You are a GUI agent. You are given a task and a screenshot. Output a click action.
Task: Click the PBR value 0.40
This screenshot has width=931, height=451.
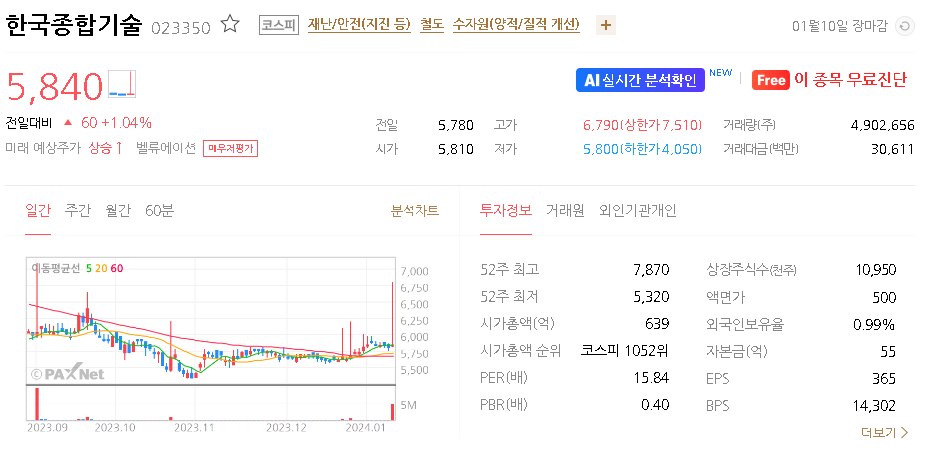pos(655,405)
